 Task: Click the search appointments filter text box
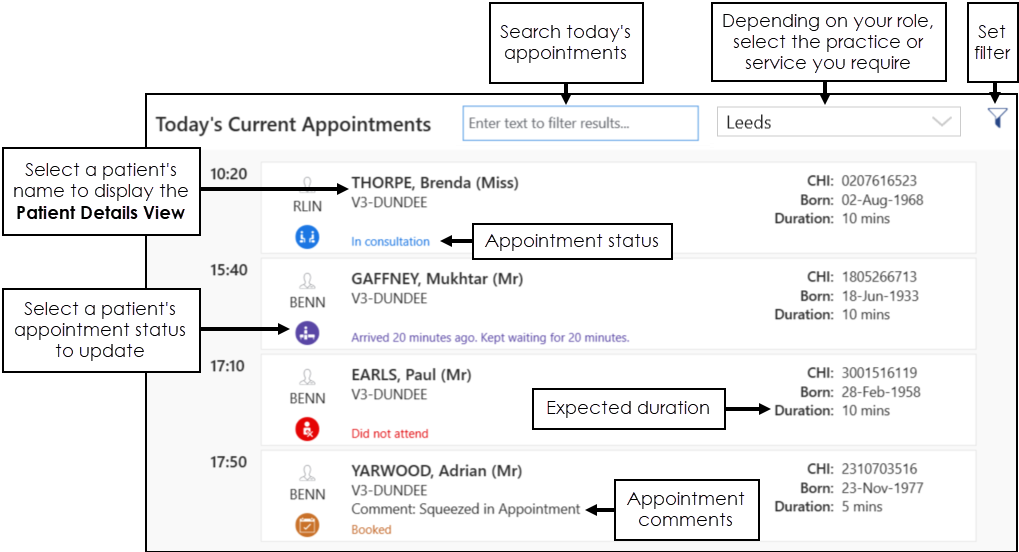point(580,123)
